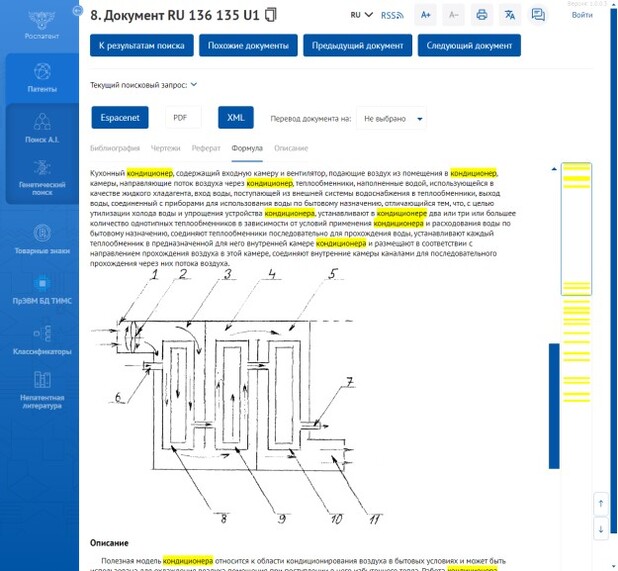This screenshot has height=571, width=618.
Task: Open the Патенты section in sidebar
Action: click(42, 78)
